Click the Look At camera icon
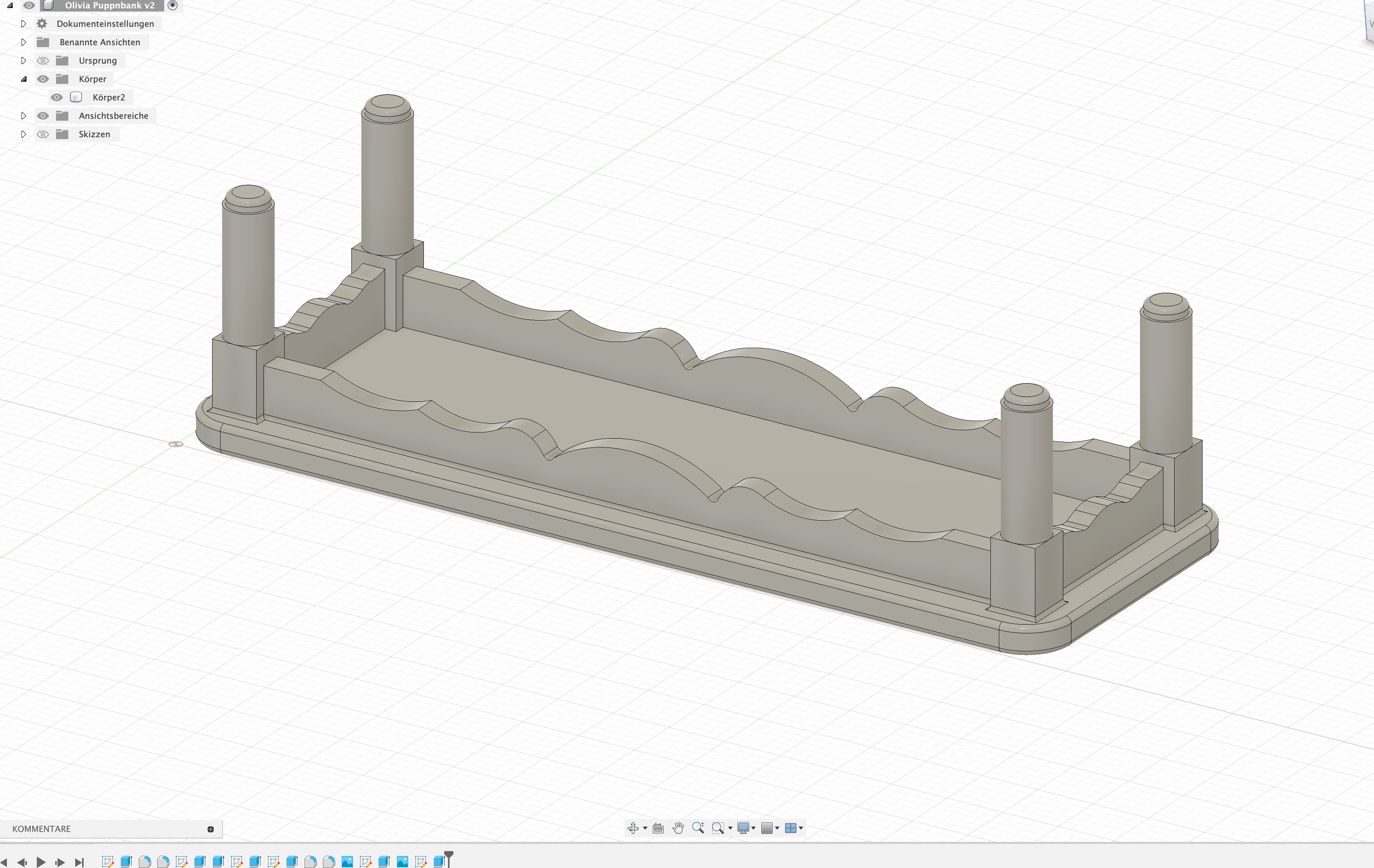 (658, 828)
